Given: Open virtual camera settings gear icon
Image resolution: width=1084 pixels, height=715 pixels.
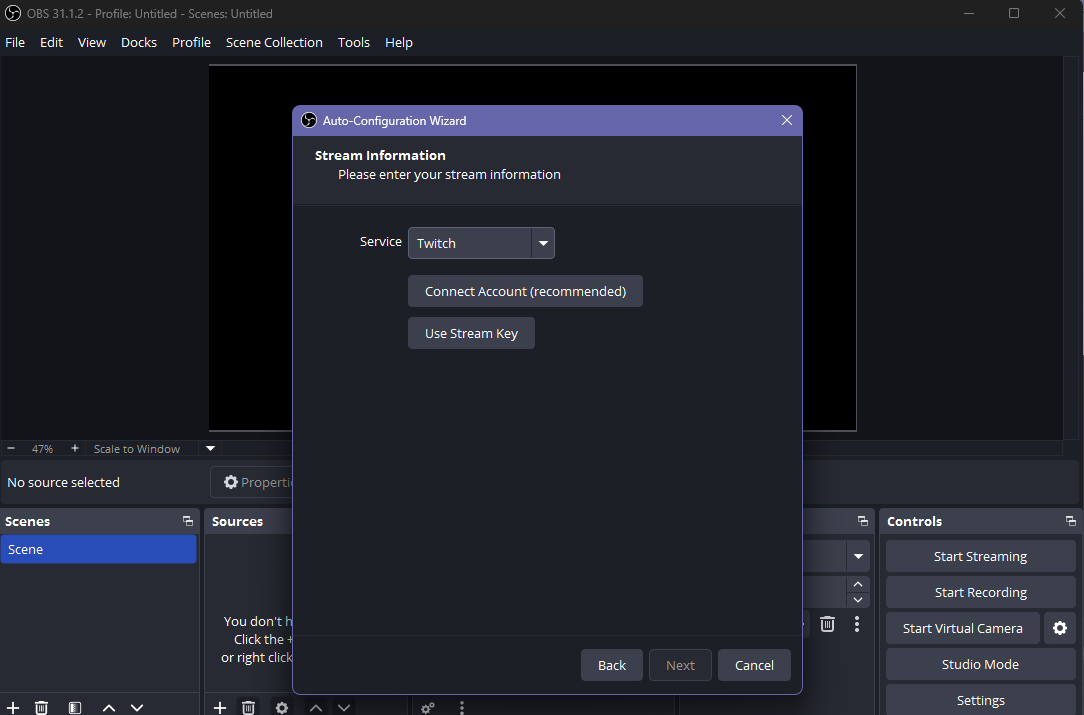Looking at the screenshot, I should click(1060, 628).
